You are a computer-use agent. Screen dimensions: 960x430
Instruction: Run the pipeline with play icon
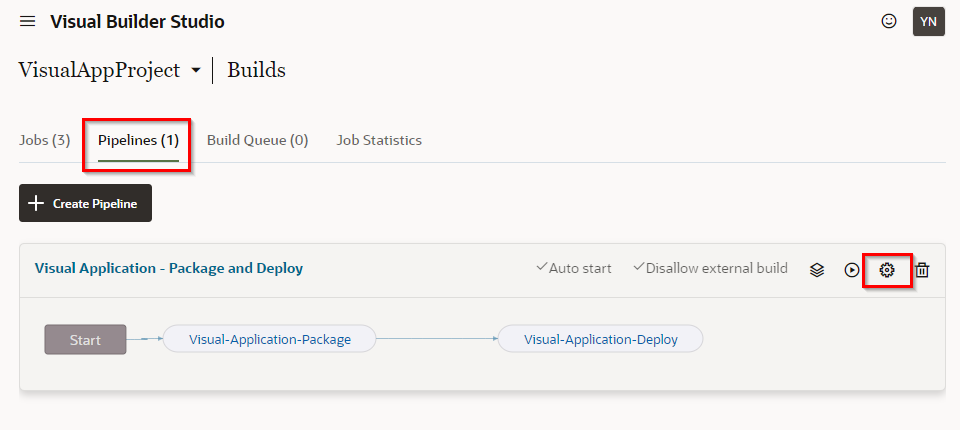pyautogui.click(x=852, y=270)
